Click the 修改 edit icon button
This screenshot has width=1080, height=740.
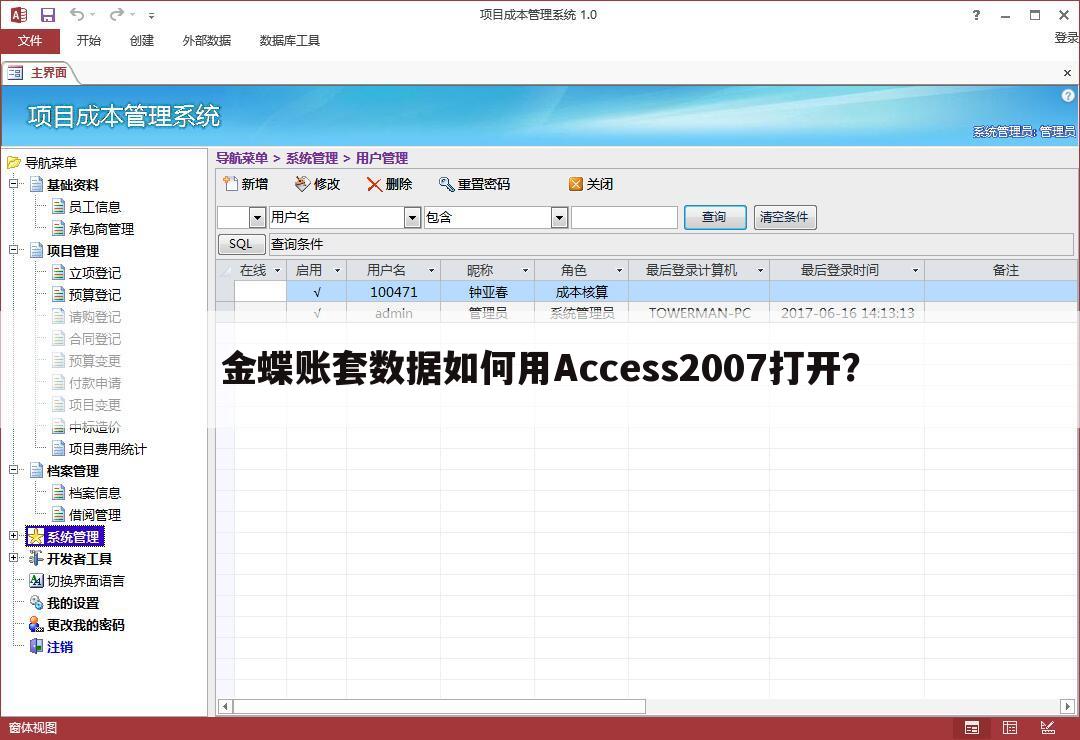[x=318, y=184]
